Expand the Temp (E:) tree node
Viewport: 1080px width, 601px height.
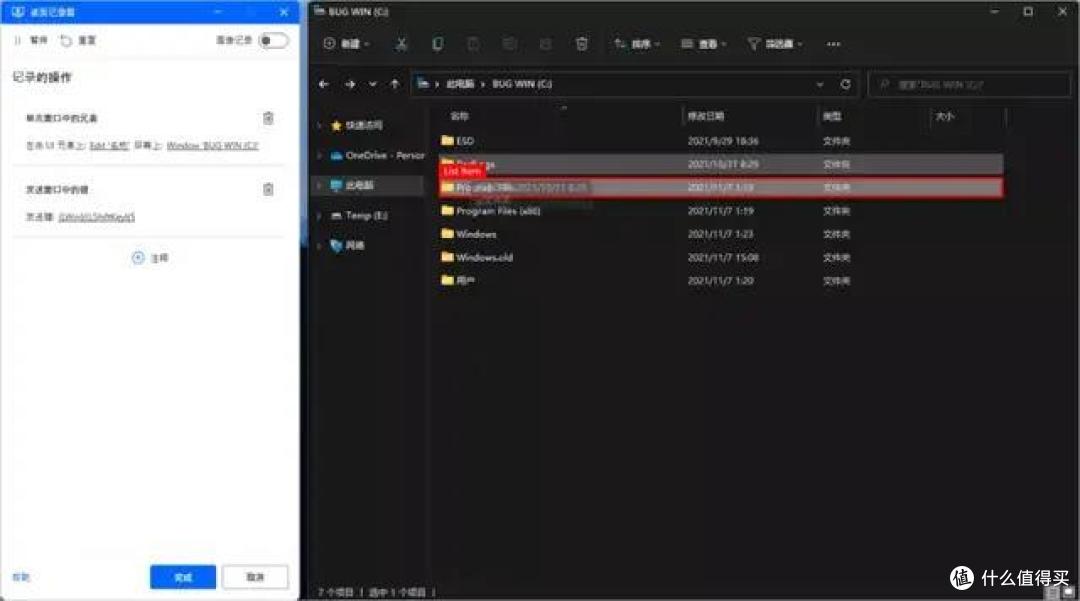(x=319, y=215)
